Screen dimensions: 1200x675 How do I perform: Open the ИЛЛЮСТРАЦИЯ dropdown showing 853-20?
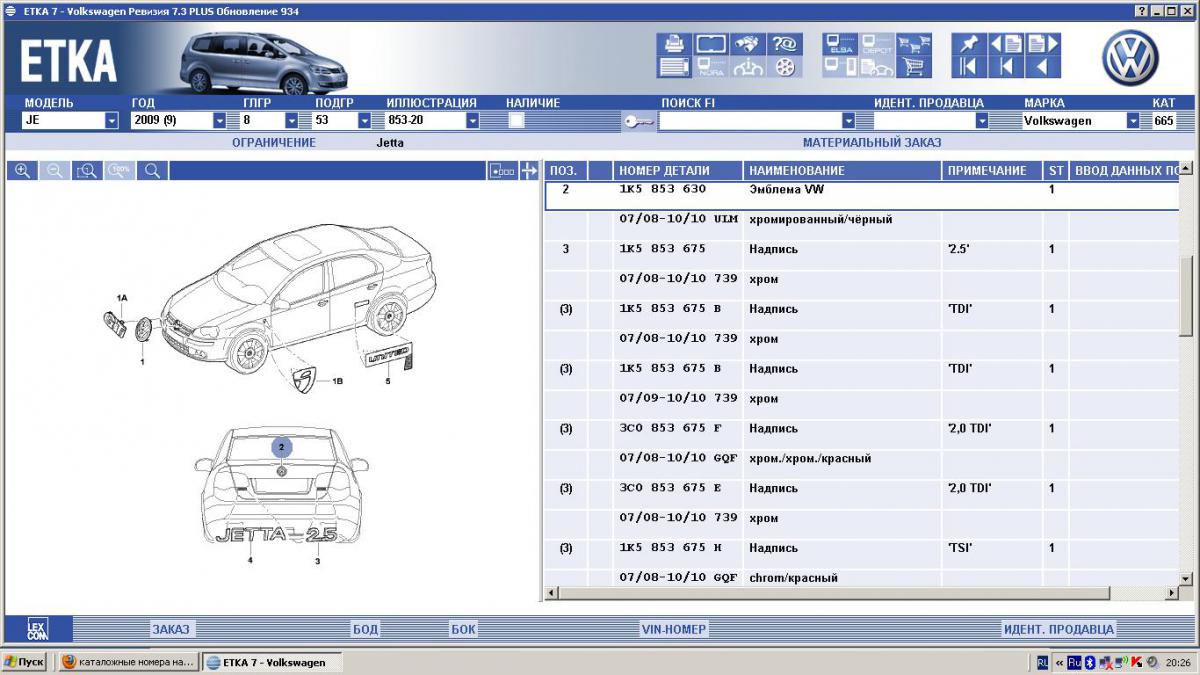[472, 121]
